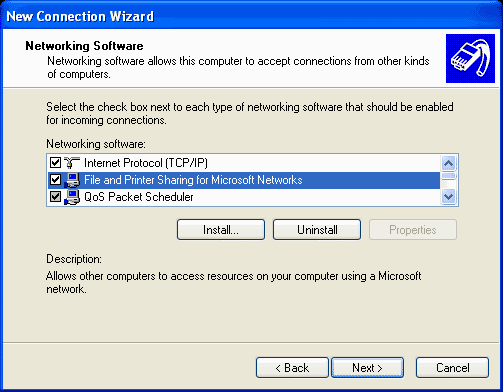The image size is (503, 392).
Task: Click the list's scroll up arrow
Action: pos(449,163)
